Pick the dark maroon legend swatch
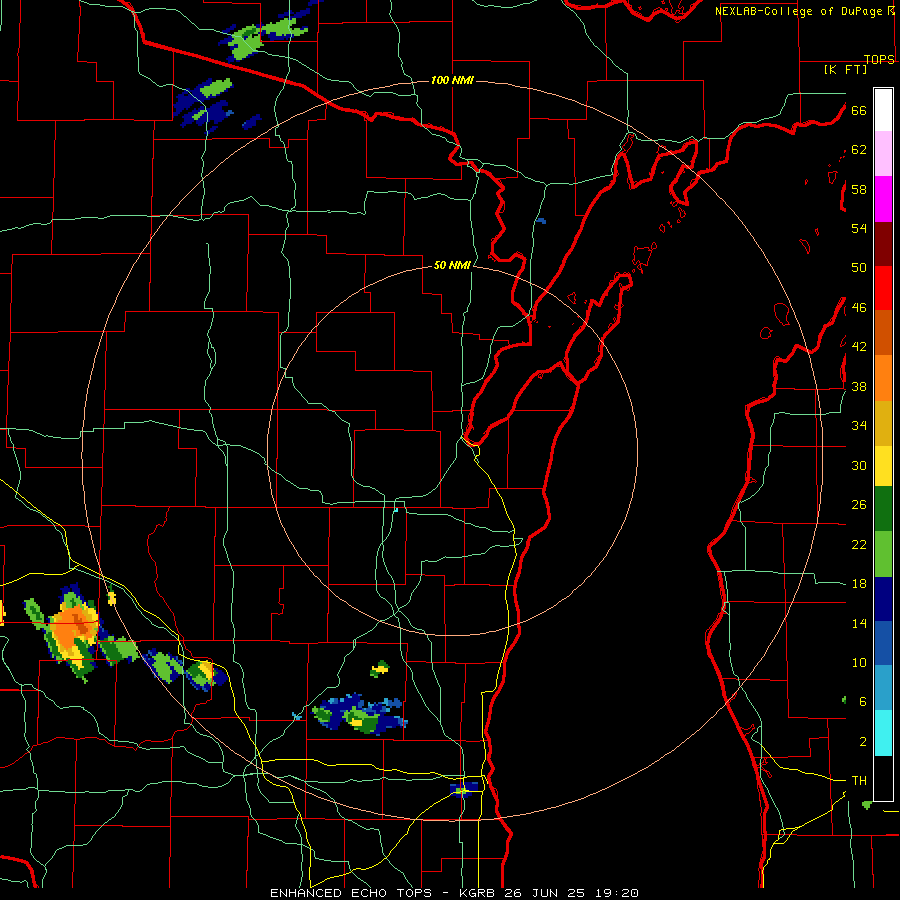 pos(883,244)
